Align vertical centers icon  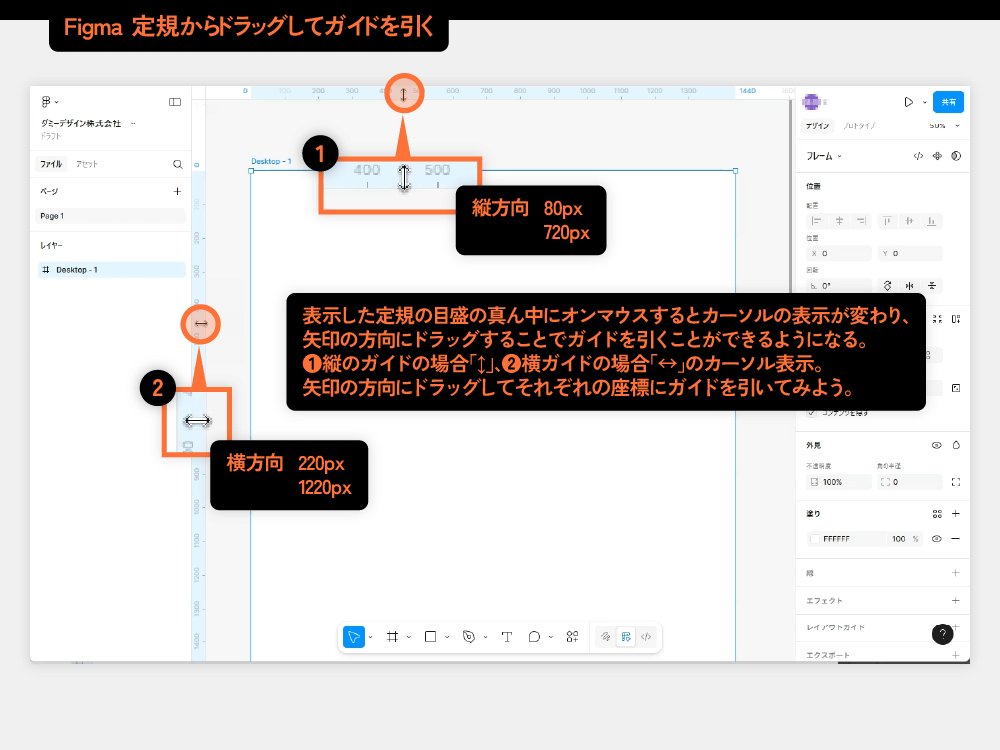[x=909, y=221]
